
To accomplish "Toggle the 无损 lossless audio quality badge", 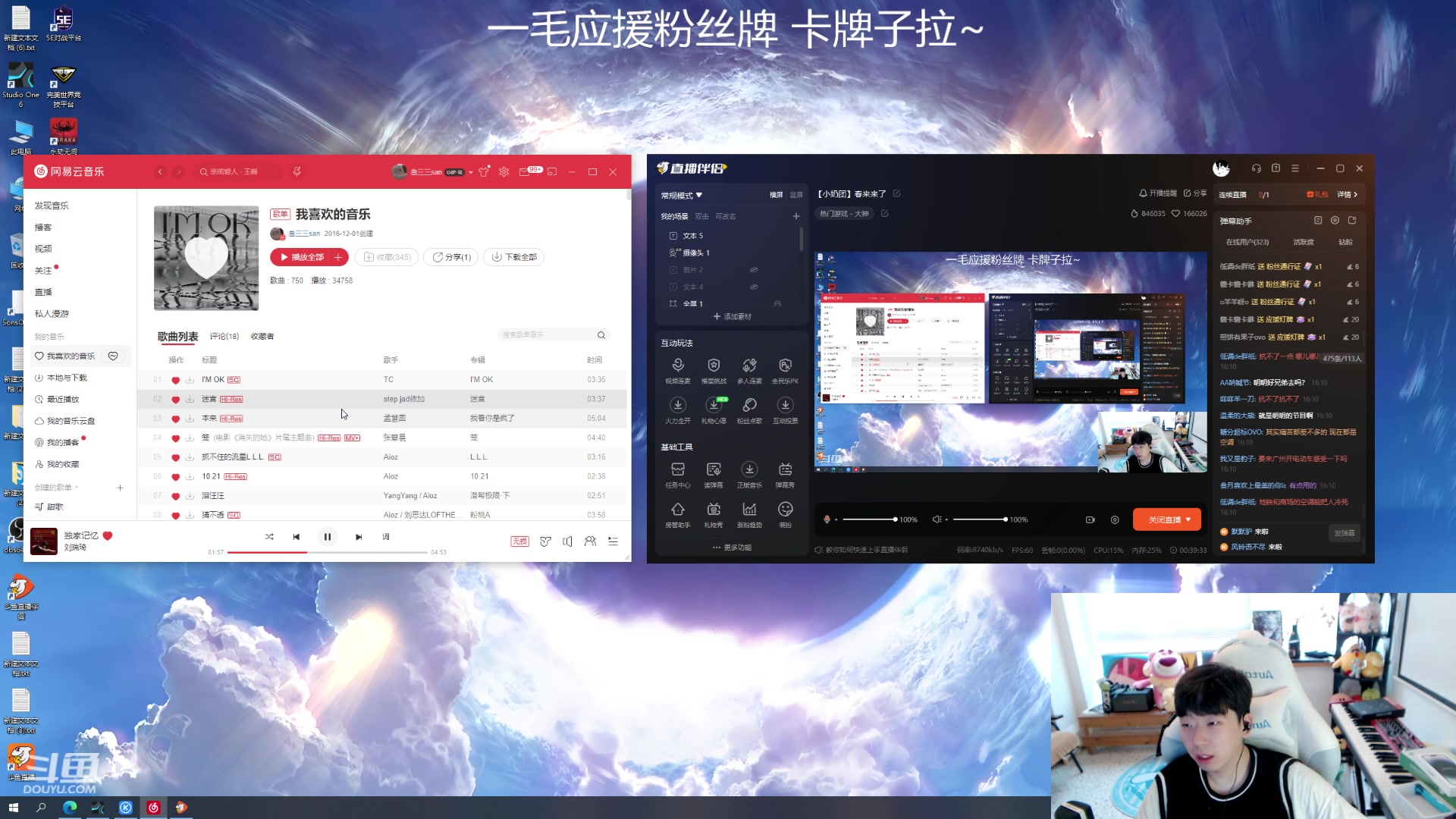I will (x=519, y=541).
